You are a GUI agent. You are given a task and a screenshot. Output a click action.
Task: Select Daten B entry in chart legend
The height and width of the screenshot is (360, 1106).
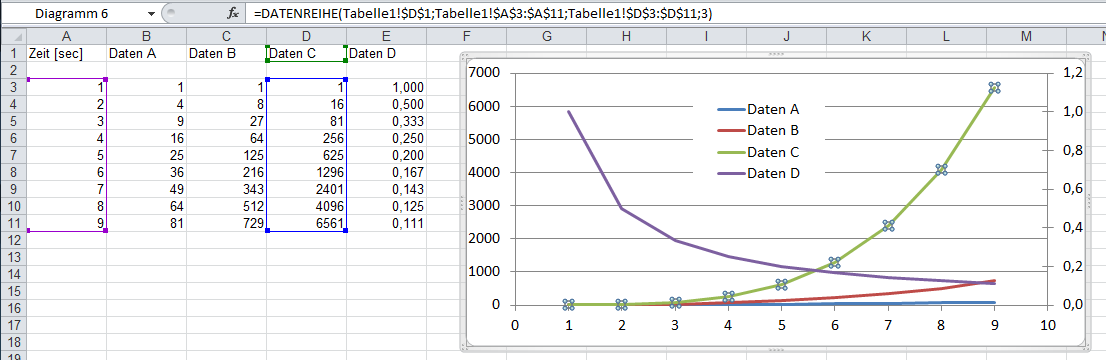[x=758, y=131]
